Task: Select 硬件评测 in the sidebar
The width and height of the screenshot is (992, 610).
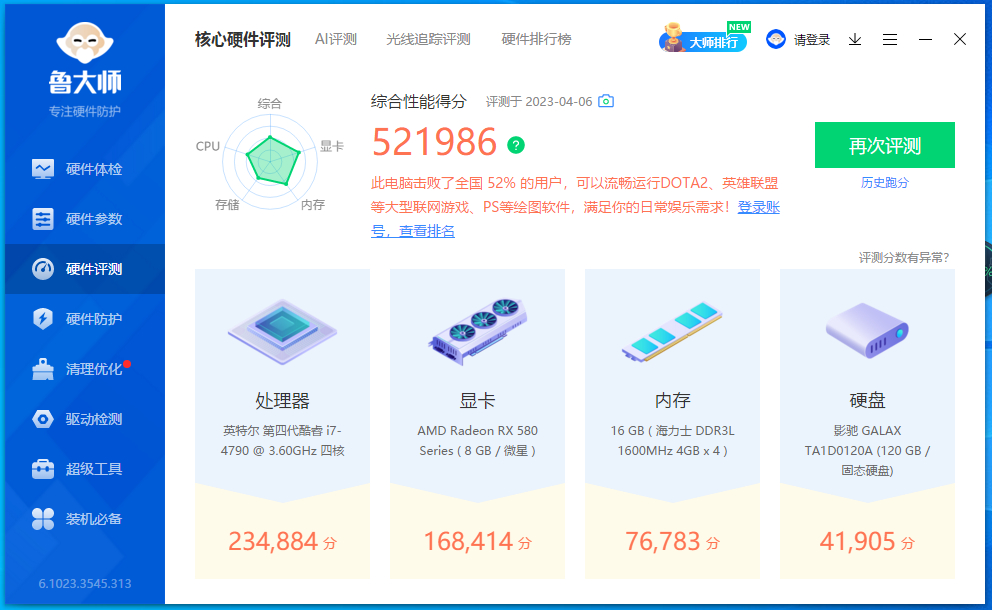Action: [85, 269]
